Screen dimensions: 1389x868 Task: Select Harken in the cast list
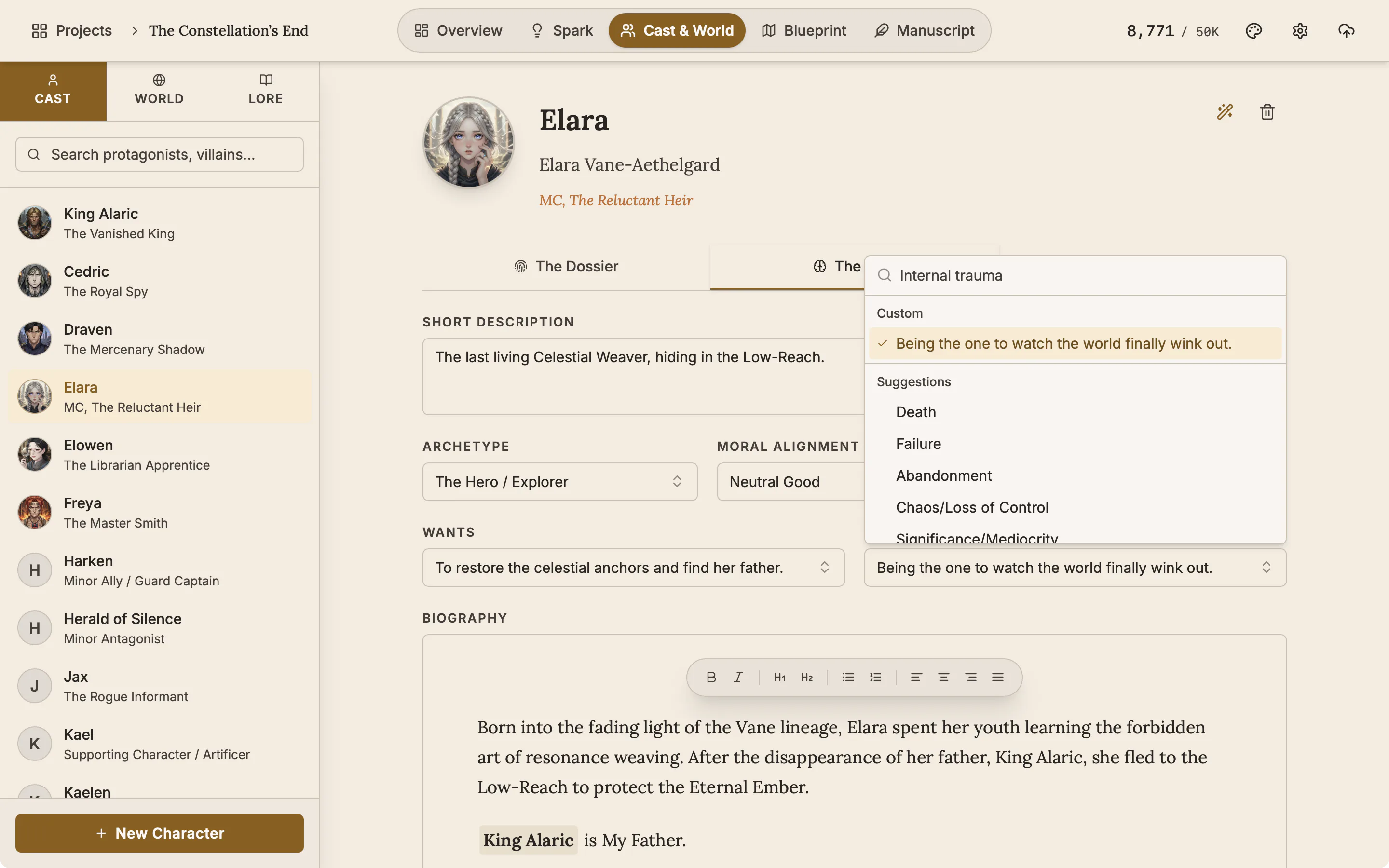159,570
